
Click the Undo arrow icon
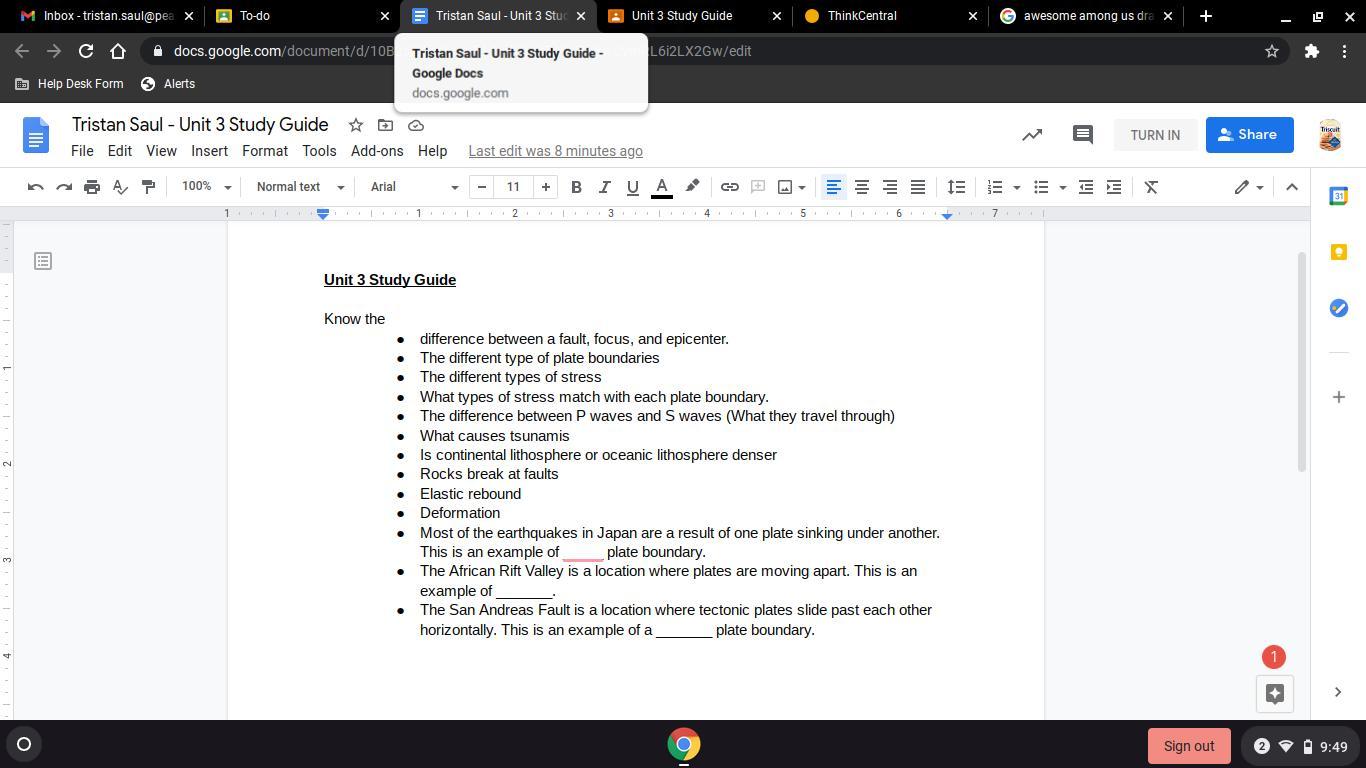pos(36,187)
